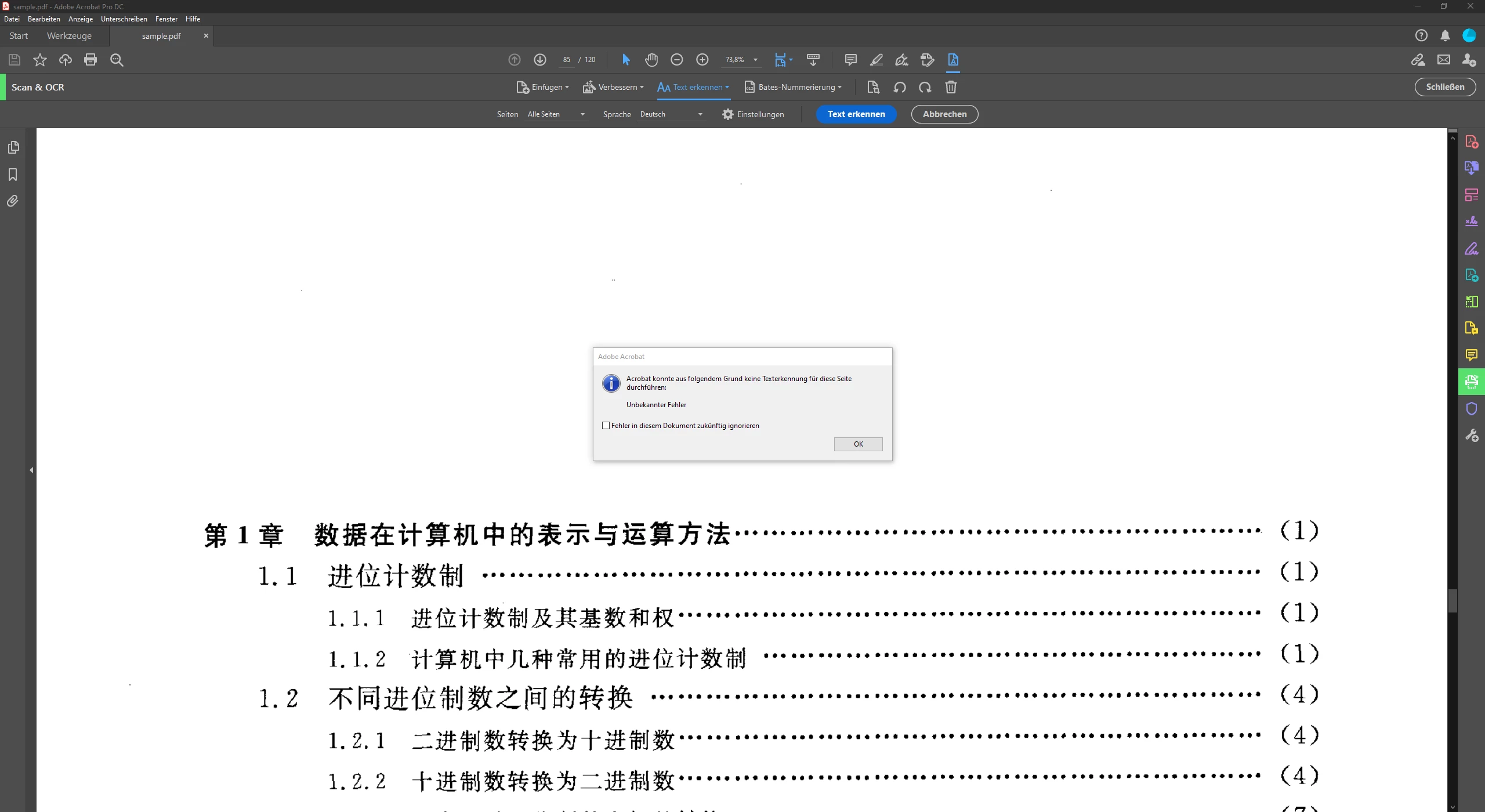Click the trash delete page icon
Image resolution: width=1485 pixels, height=812 pixels.
951,88
